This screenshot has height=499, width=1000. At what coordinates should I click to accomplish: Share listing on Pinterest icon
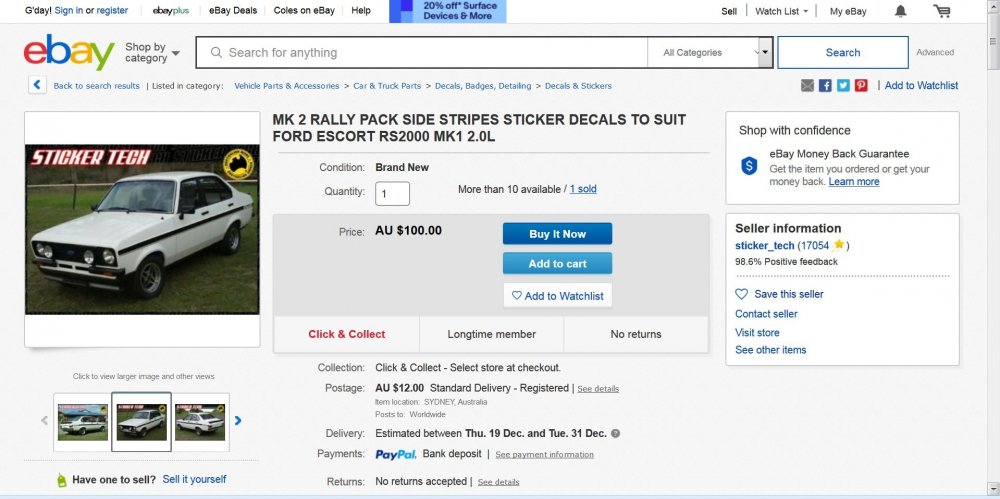tap(861, 86)
